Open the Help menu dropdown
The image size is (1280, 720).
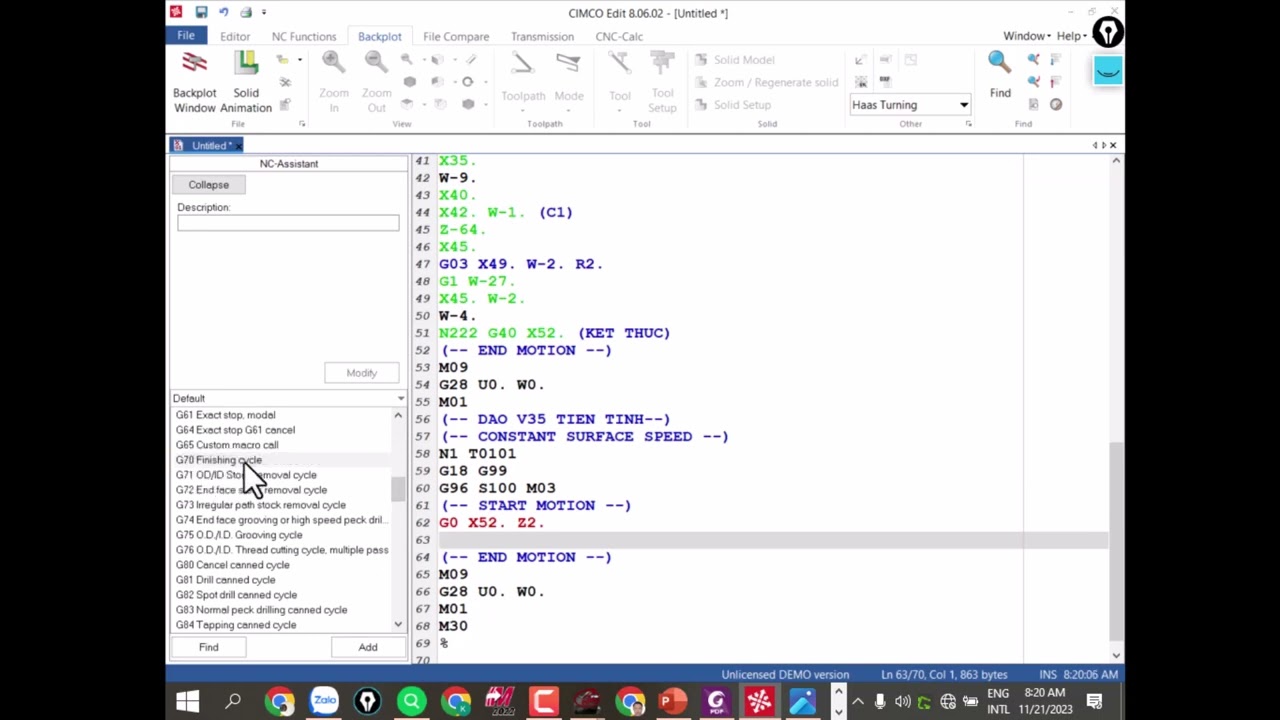tap(1072, 36)
